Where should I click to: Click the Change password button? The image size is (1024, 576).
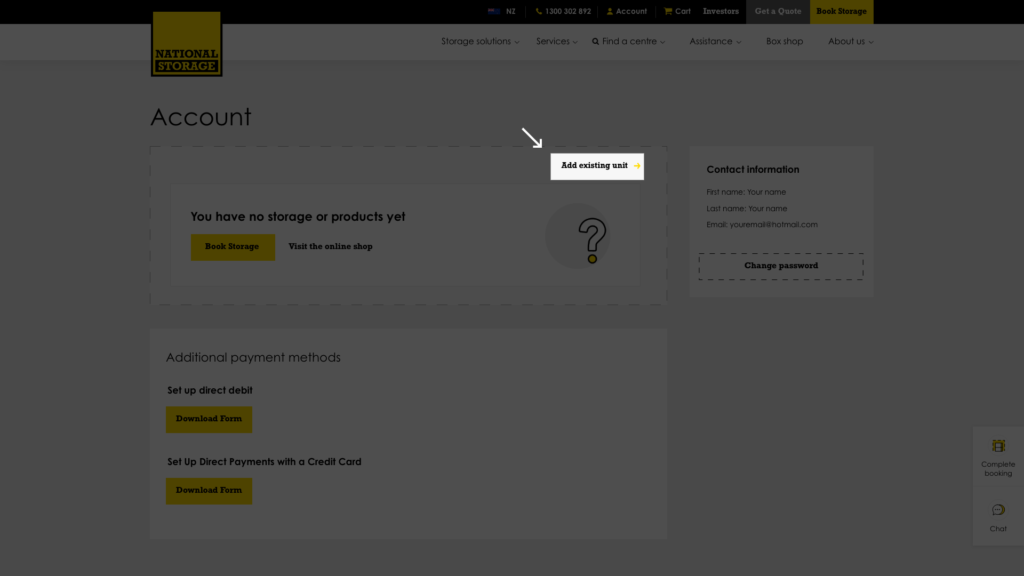pos(781,266)
